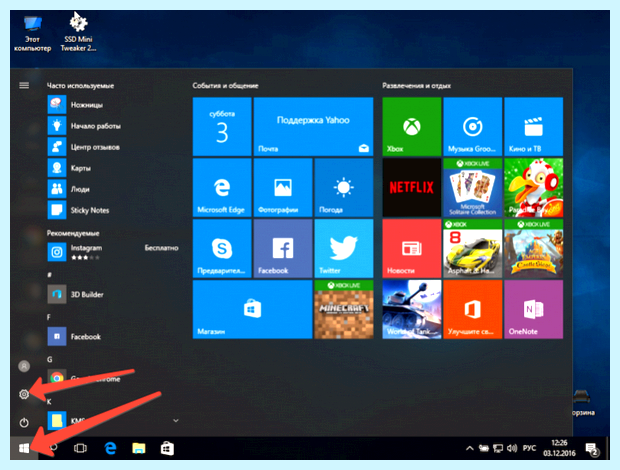Open the Action Center notifications
The width and height of the screenshot is (620, 470).
click(592, 449)
